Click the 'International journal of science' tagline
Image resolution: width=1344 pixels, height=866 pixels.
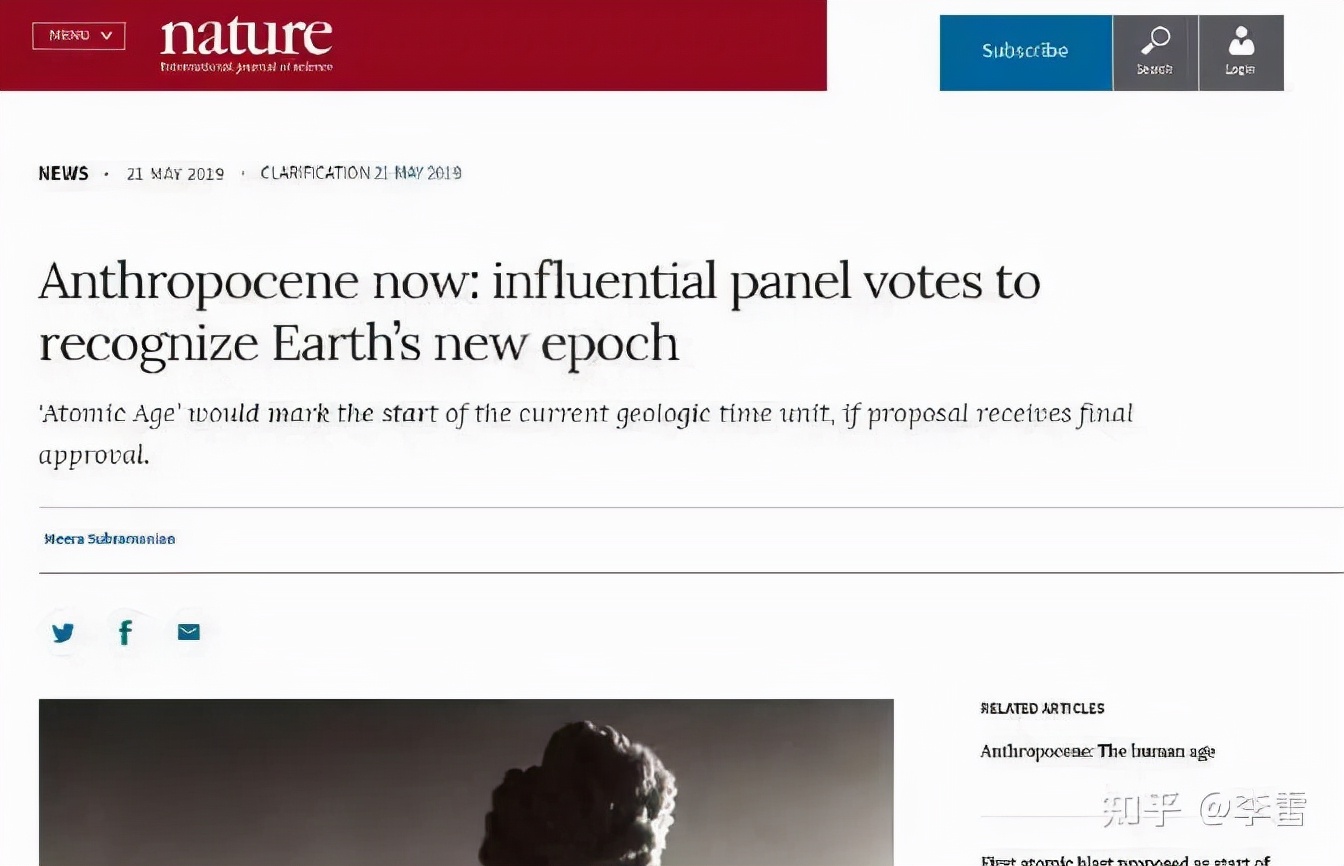[x=246, y=68]
